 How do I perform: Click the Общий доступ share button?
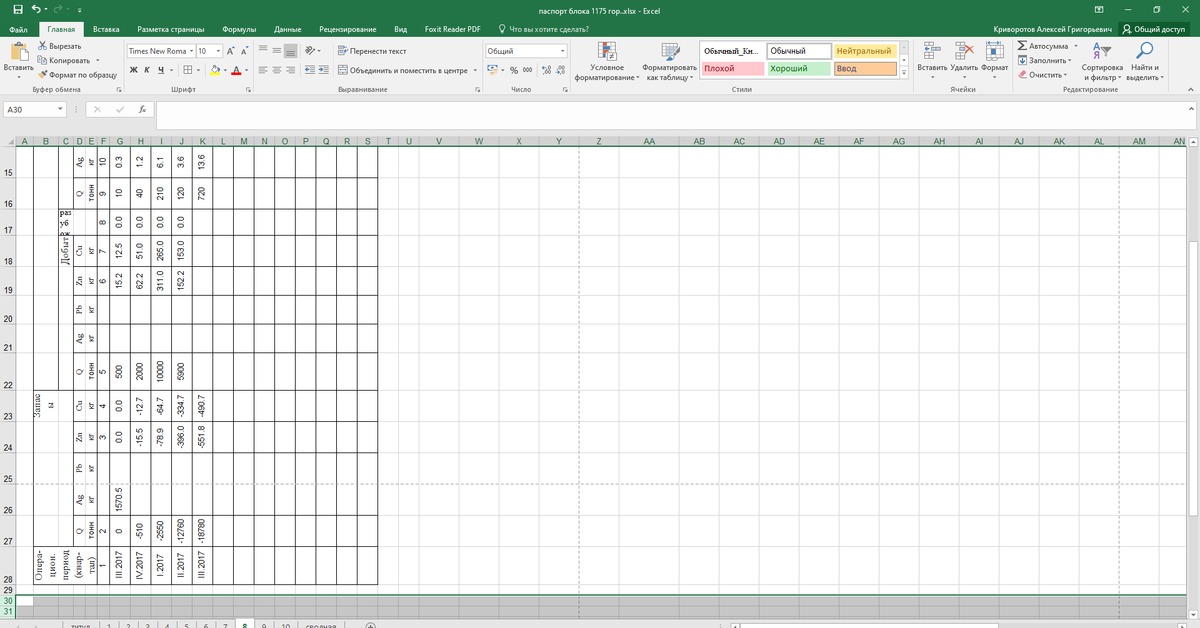pos(1153,29)
